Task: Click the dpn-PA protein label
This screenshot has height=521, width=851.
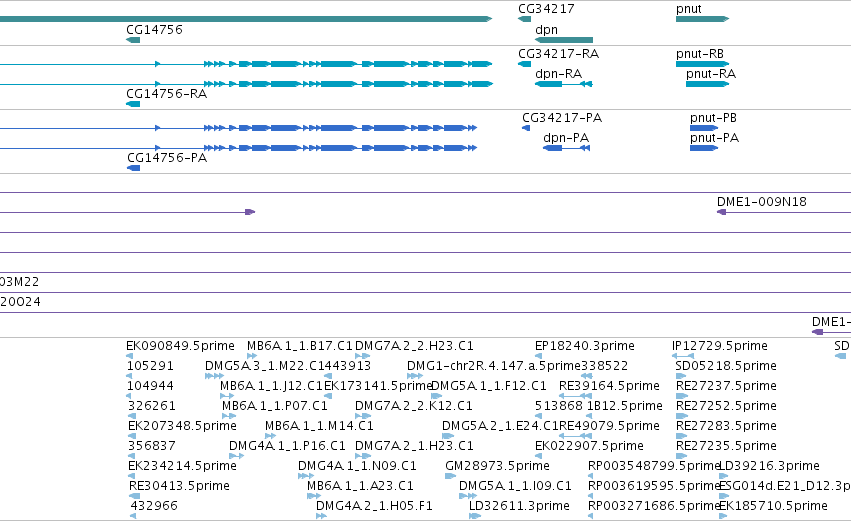Action: click(x=566, y=138)
